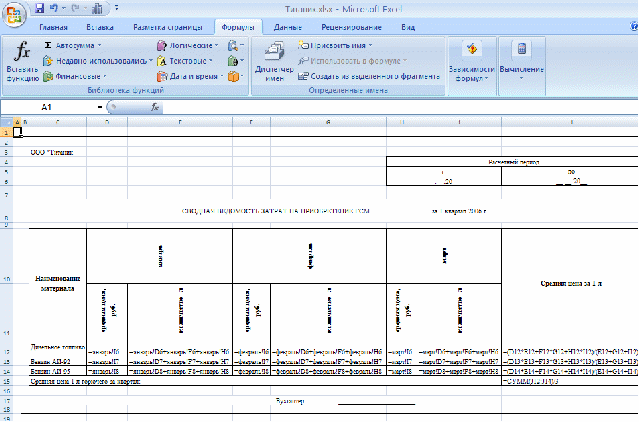Open the Автосумма dropdown
Viewport: 639px width, 422px height.
point(73,45)
